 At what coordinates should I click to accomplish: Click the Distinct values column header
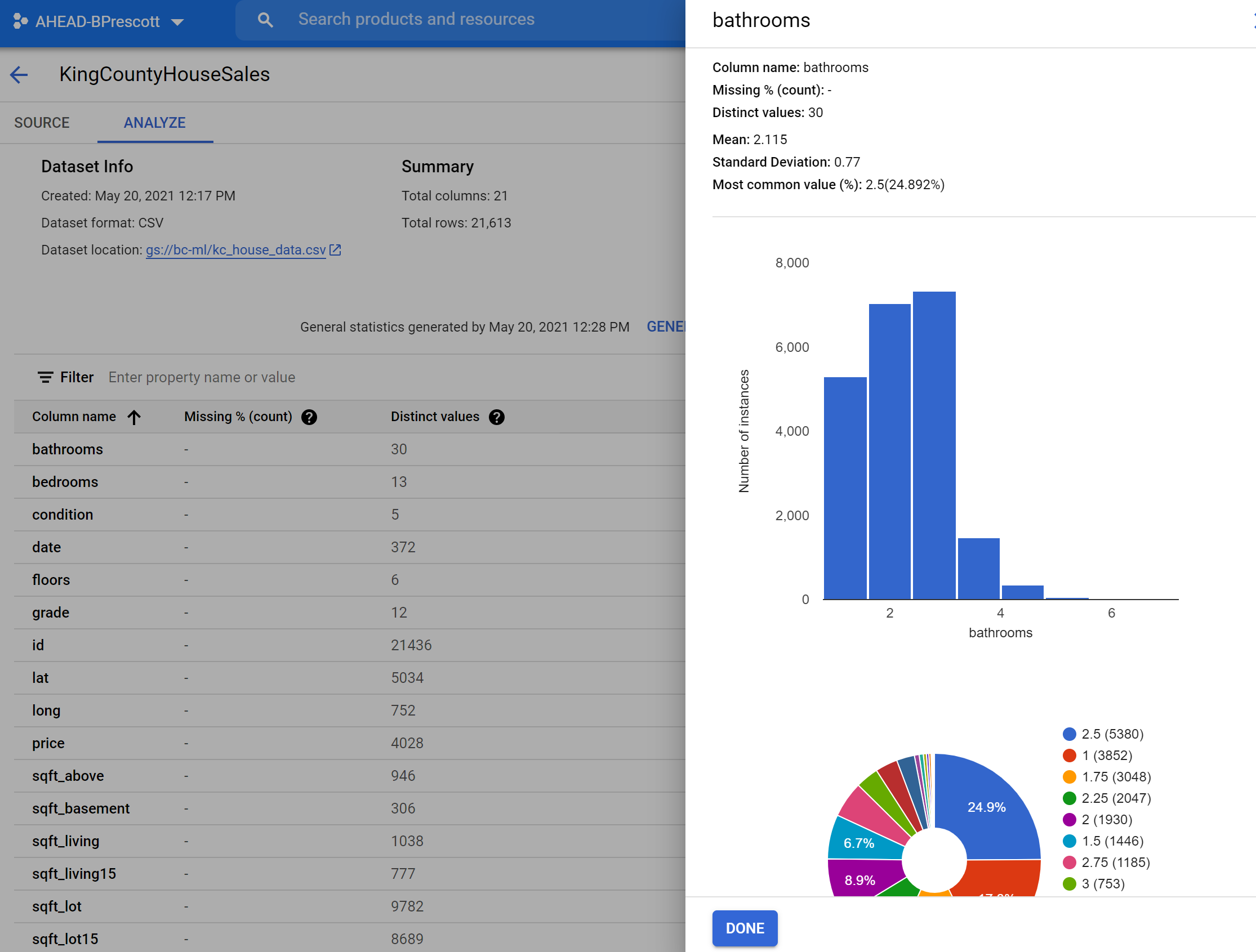[x=435, y=417]
